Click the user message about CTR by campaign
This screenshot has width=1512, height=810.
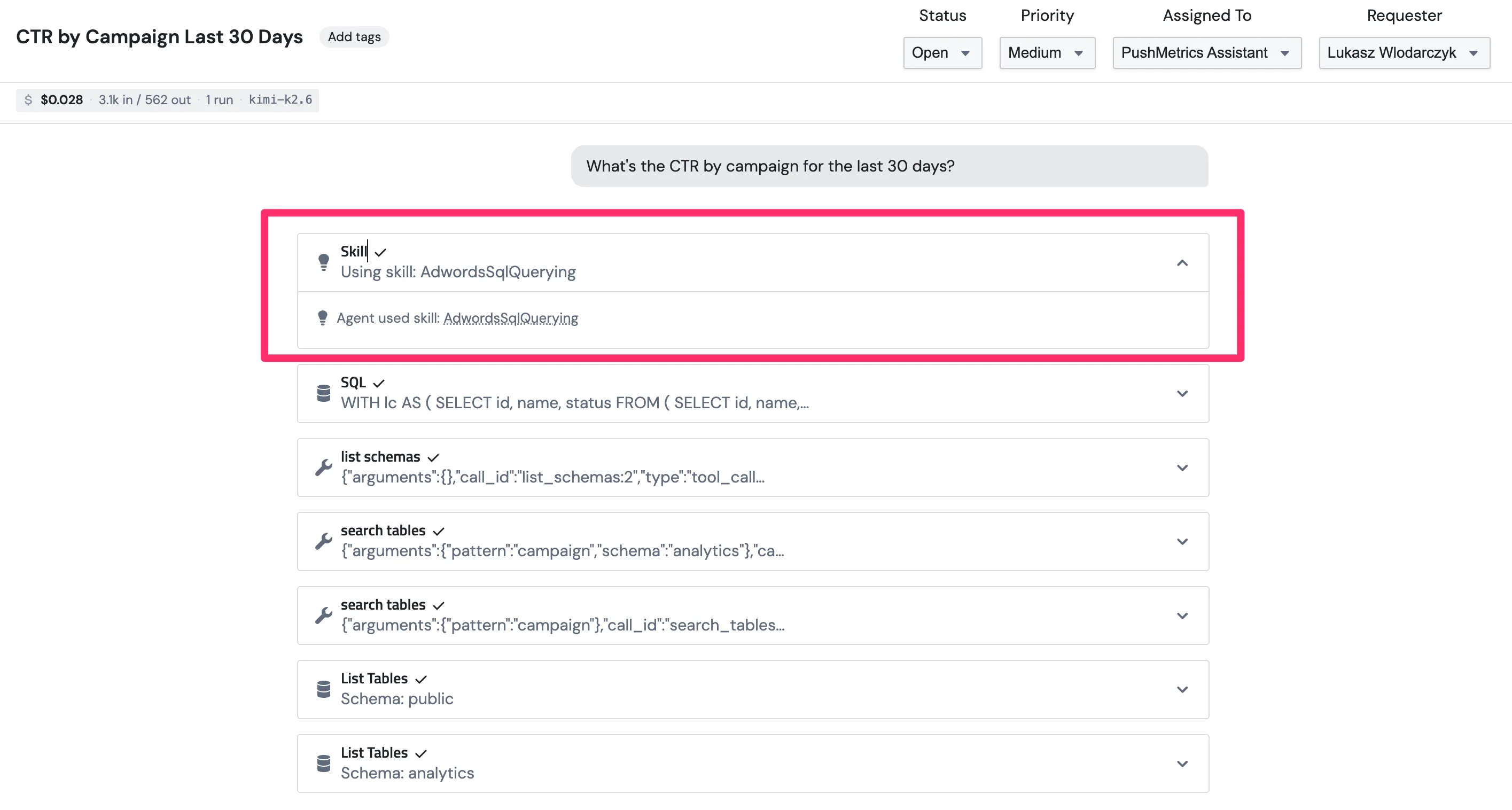(889, 166)
